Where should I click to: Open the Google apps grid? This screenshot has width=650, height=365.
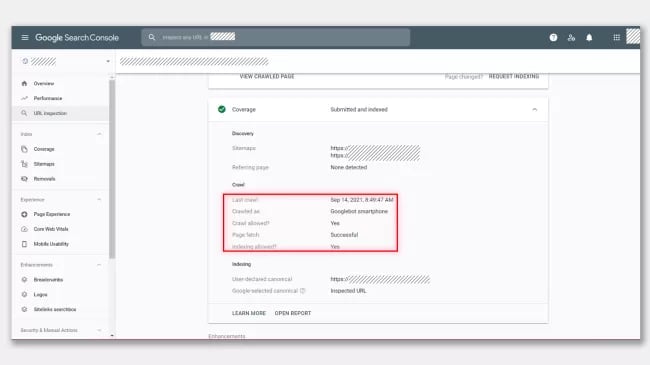[x=616, y=38]
